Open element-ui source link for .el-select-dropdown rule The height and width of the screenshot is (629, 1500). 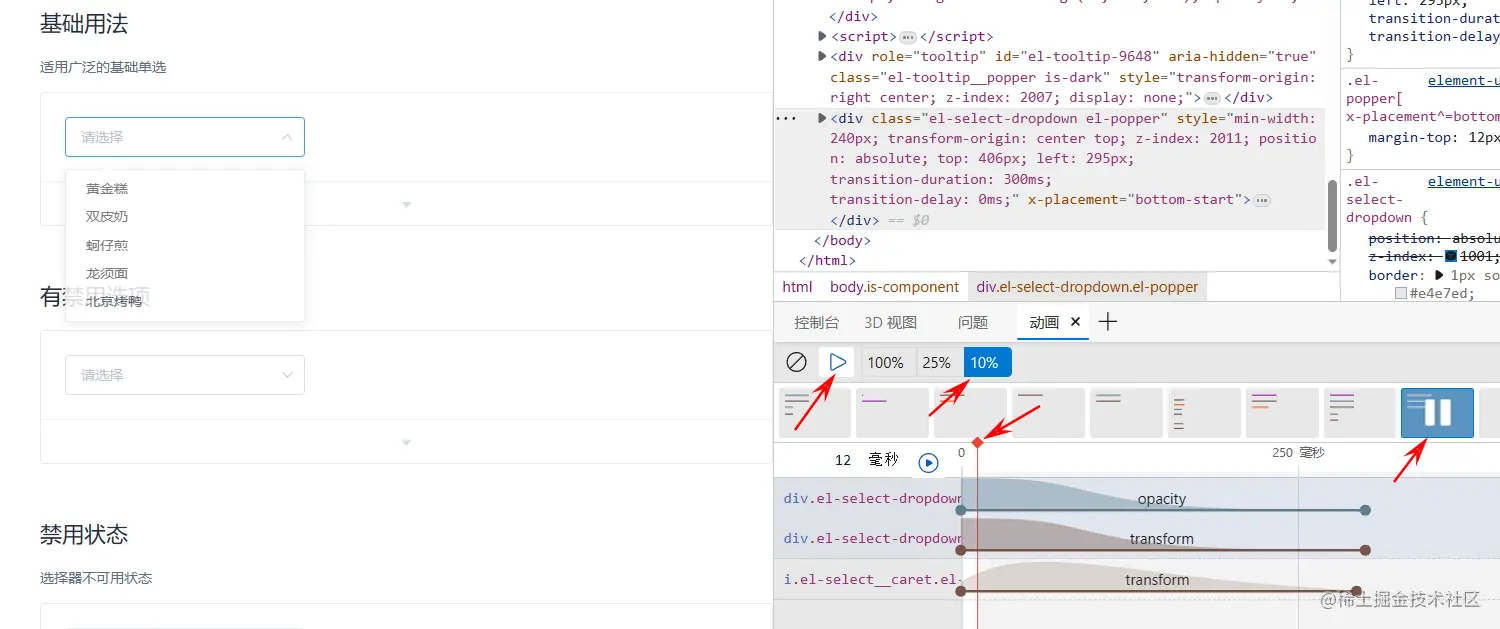[x=1463, y=181]
